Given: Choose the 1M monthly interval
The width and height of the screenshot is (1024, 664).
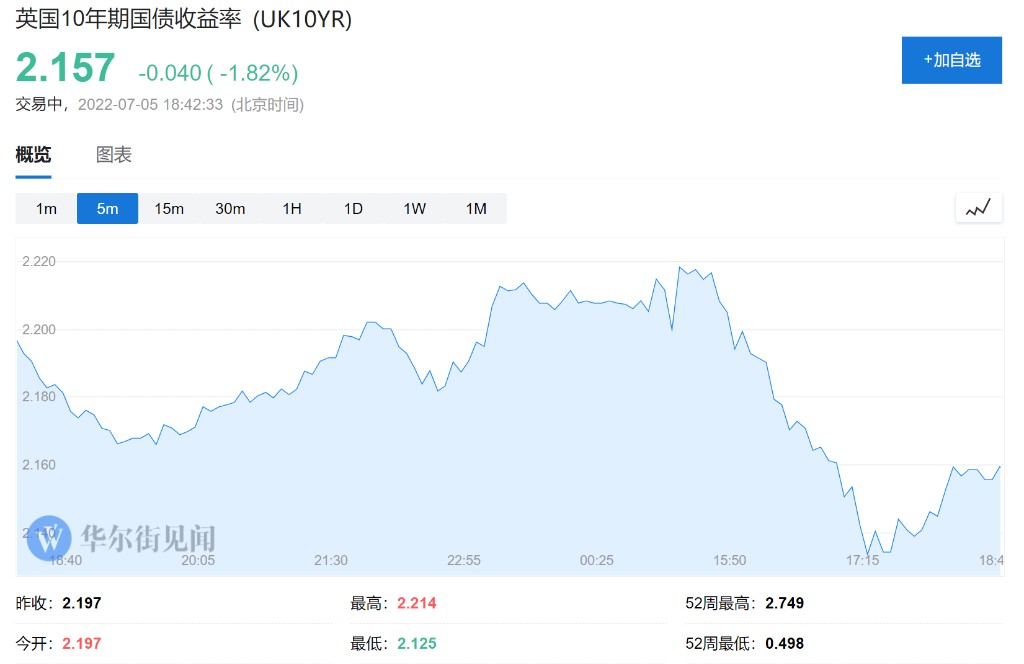Looking at the screenshot, I should [x=476, y=209].
